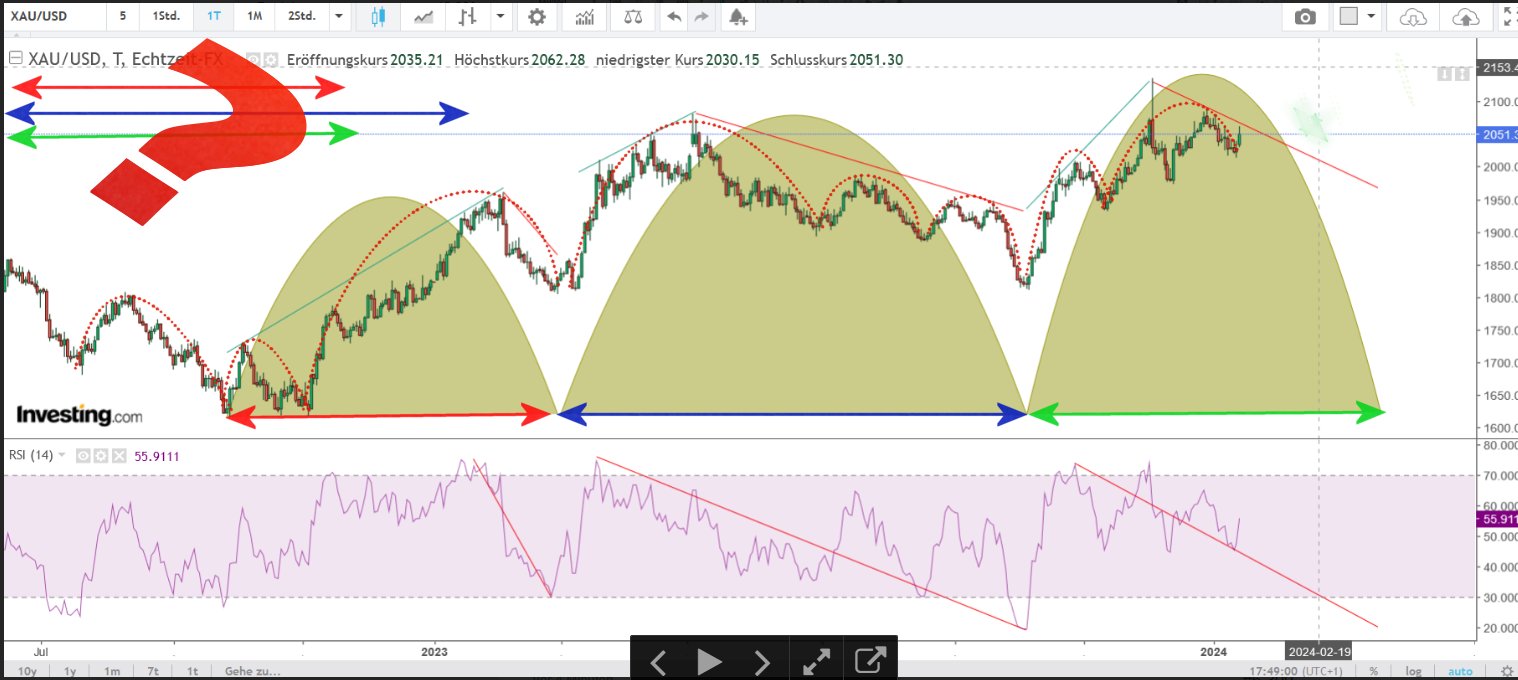
Task: Select the candlestick chart type icon
Action: pyautogui.click(x=377, y=17)
